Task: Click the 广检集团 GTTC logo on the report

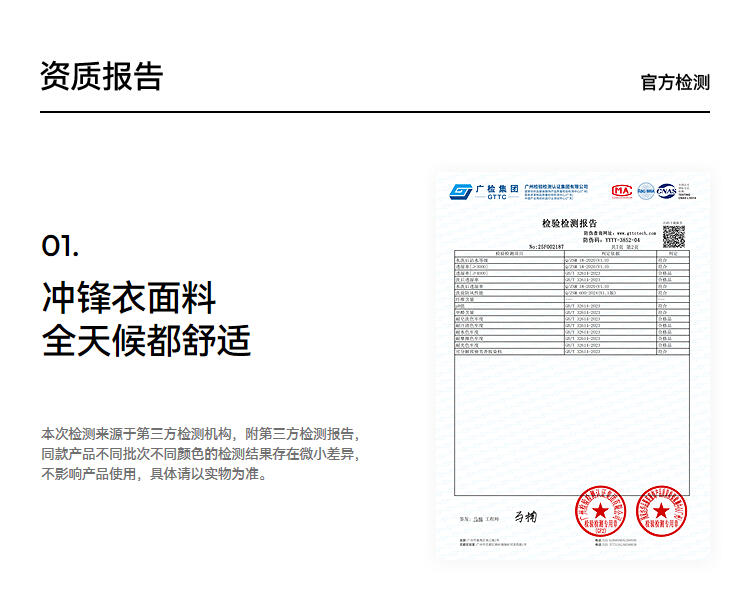Action: click(x=484, y=192)
